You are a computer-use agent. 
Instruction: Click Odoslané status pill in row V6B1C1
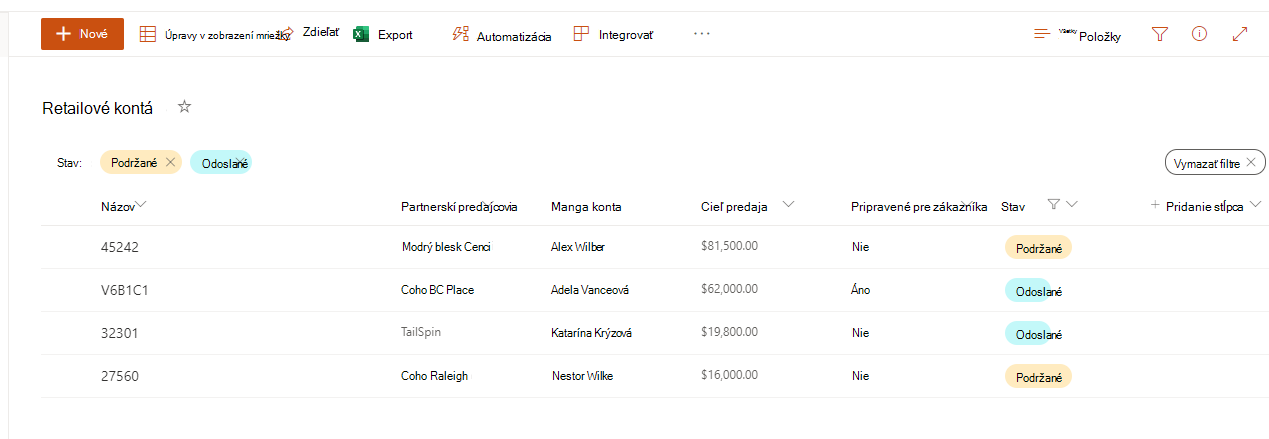(x=1033, y=291)
